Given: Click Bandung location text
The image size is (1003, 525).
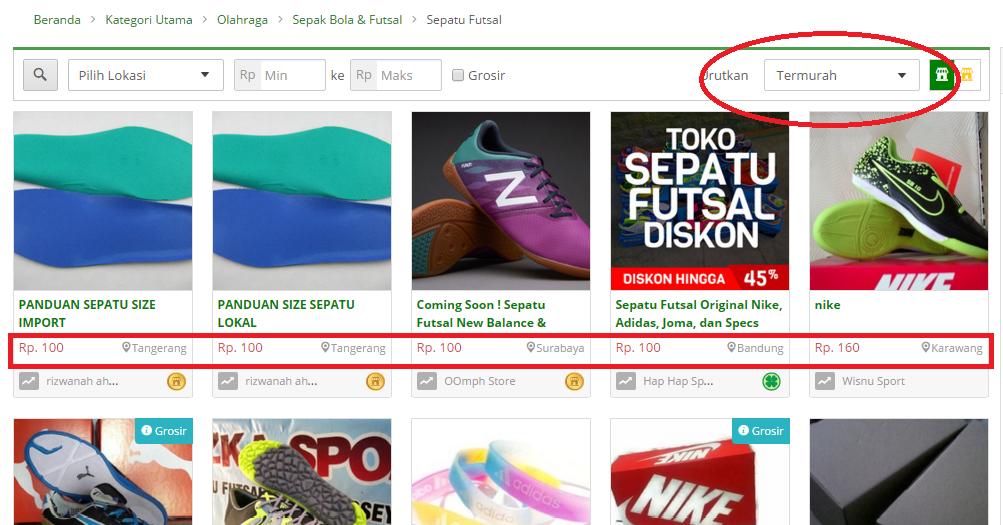Looking at the screenshot, I should 760,348.
